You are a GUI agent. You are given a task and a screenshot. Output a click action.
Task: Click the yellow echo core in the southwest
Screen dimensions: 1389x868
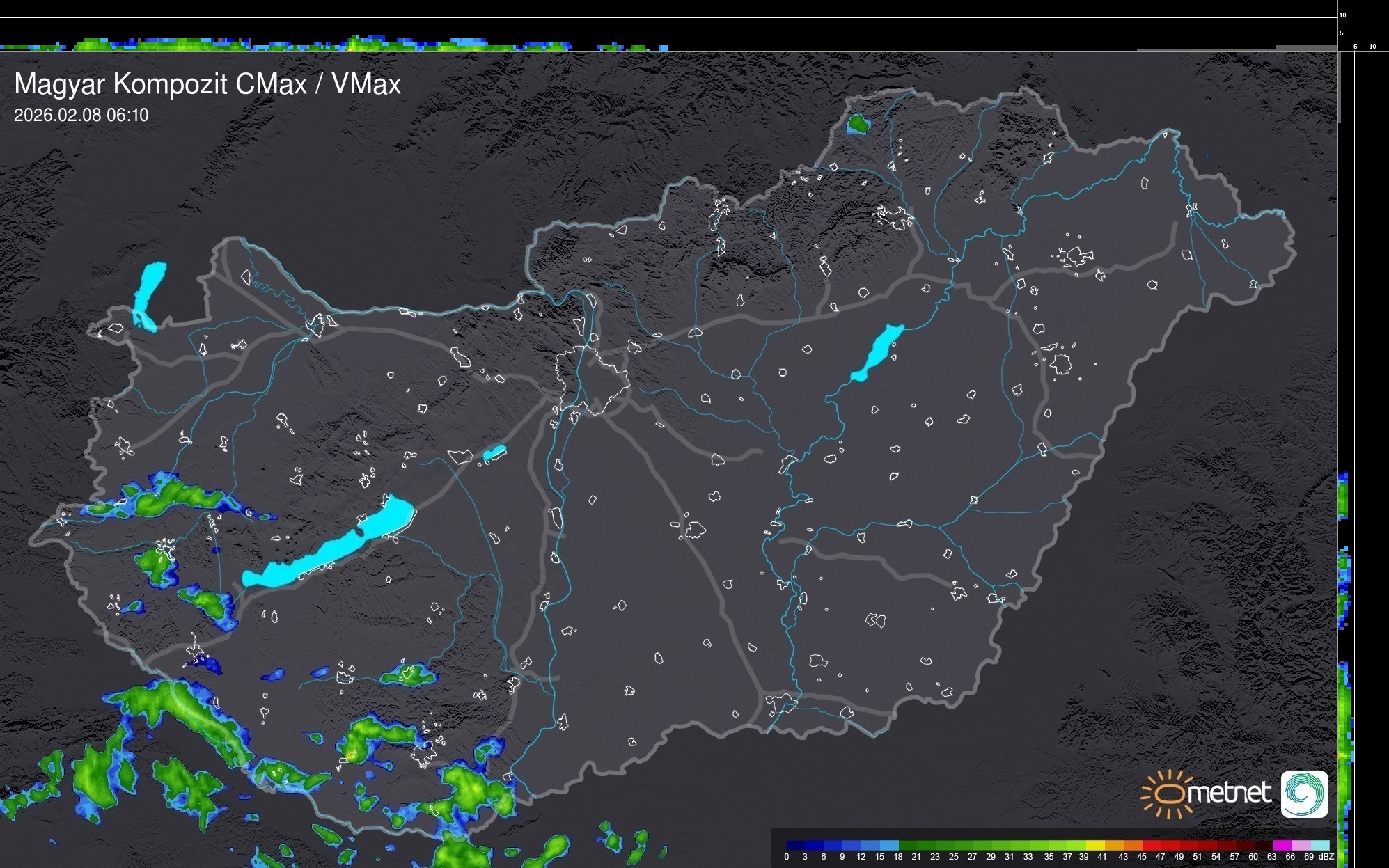pyautogui.click(x=350, y=755)
